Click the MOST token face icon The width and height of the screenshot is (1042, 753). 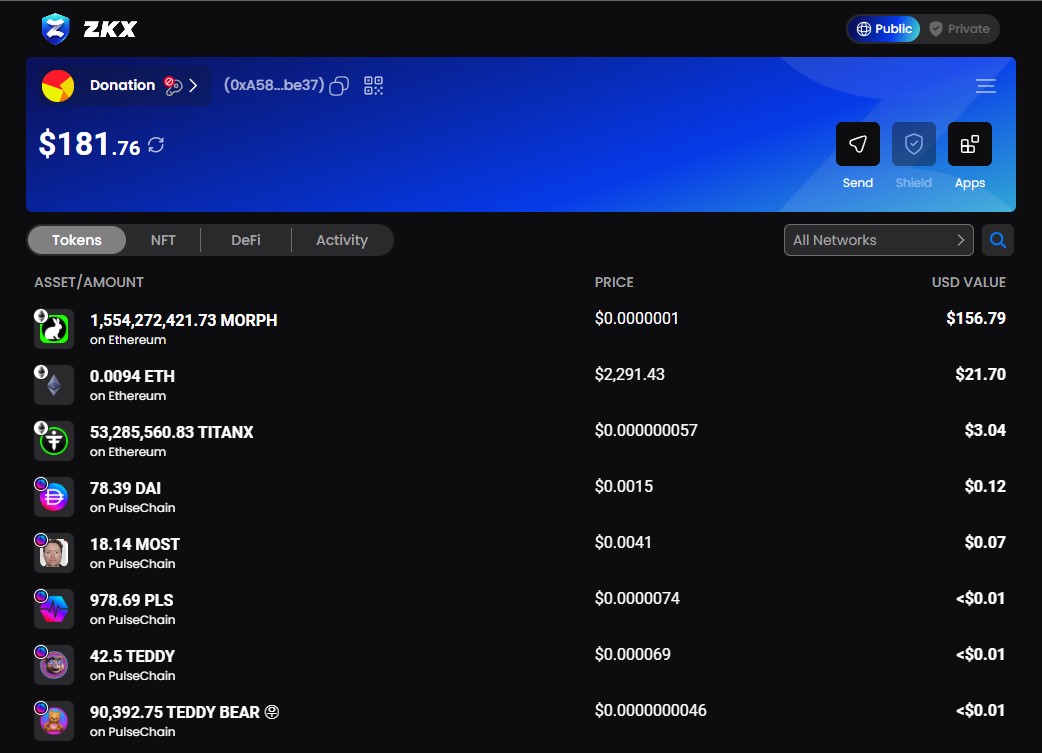pos(54,553)
